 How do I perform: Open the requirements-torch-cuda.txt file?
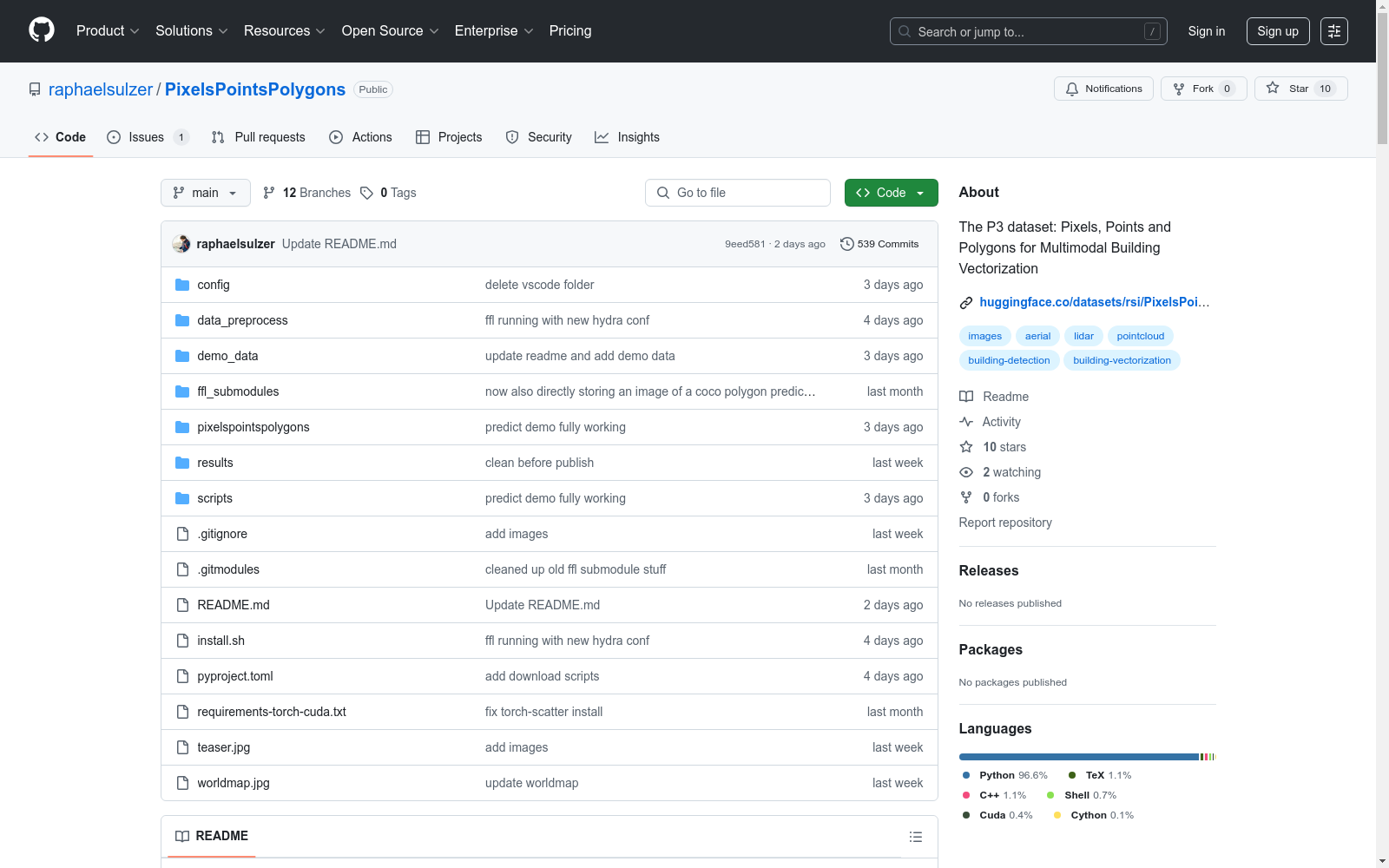pyautogui.click(x=272, y=712)
